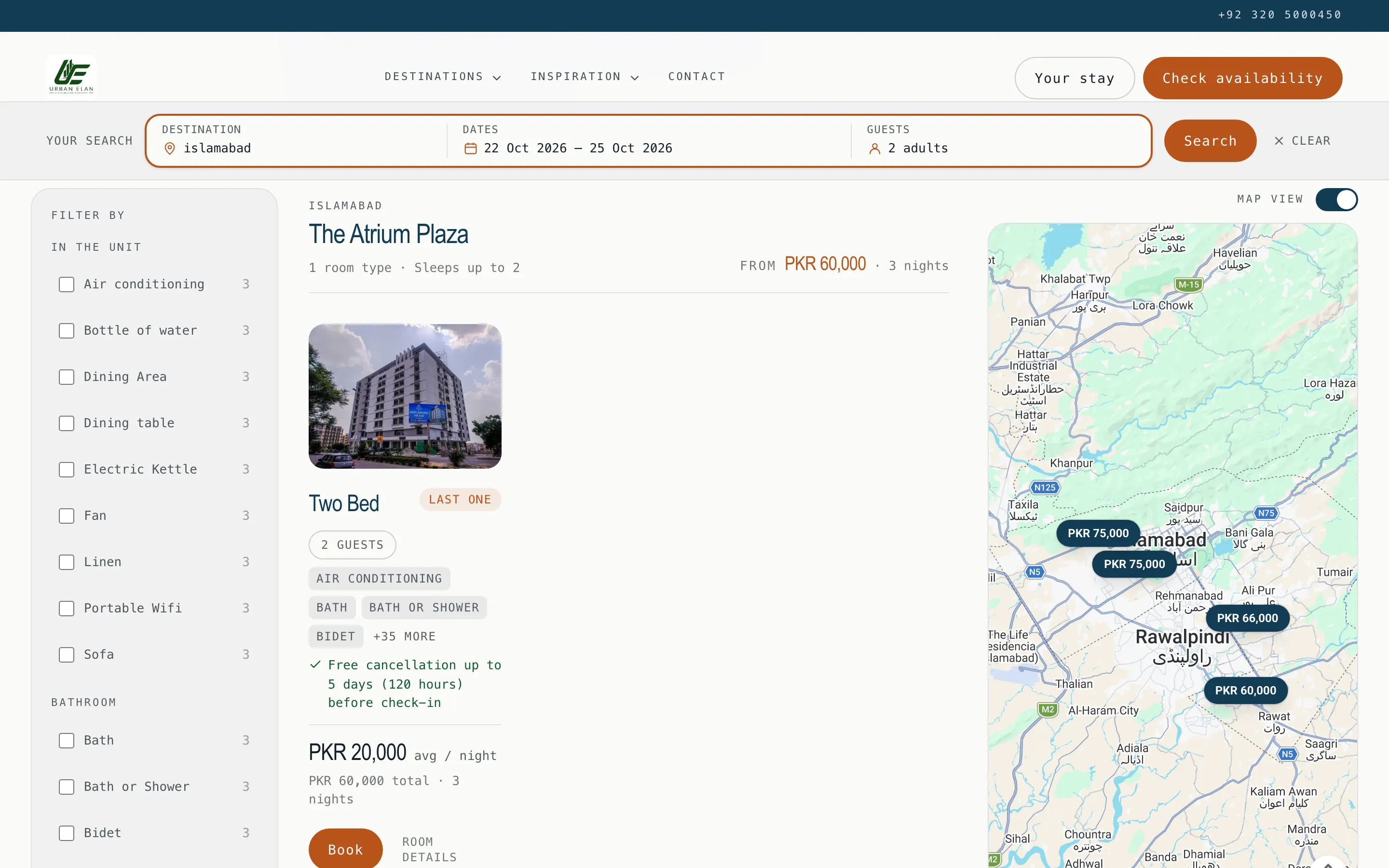The image size is (1389, 868).
Task: Open the Atrium Plaza building photo
Action: (x=405, y=396)
